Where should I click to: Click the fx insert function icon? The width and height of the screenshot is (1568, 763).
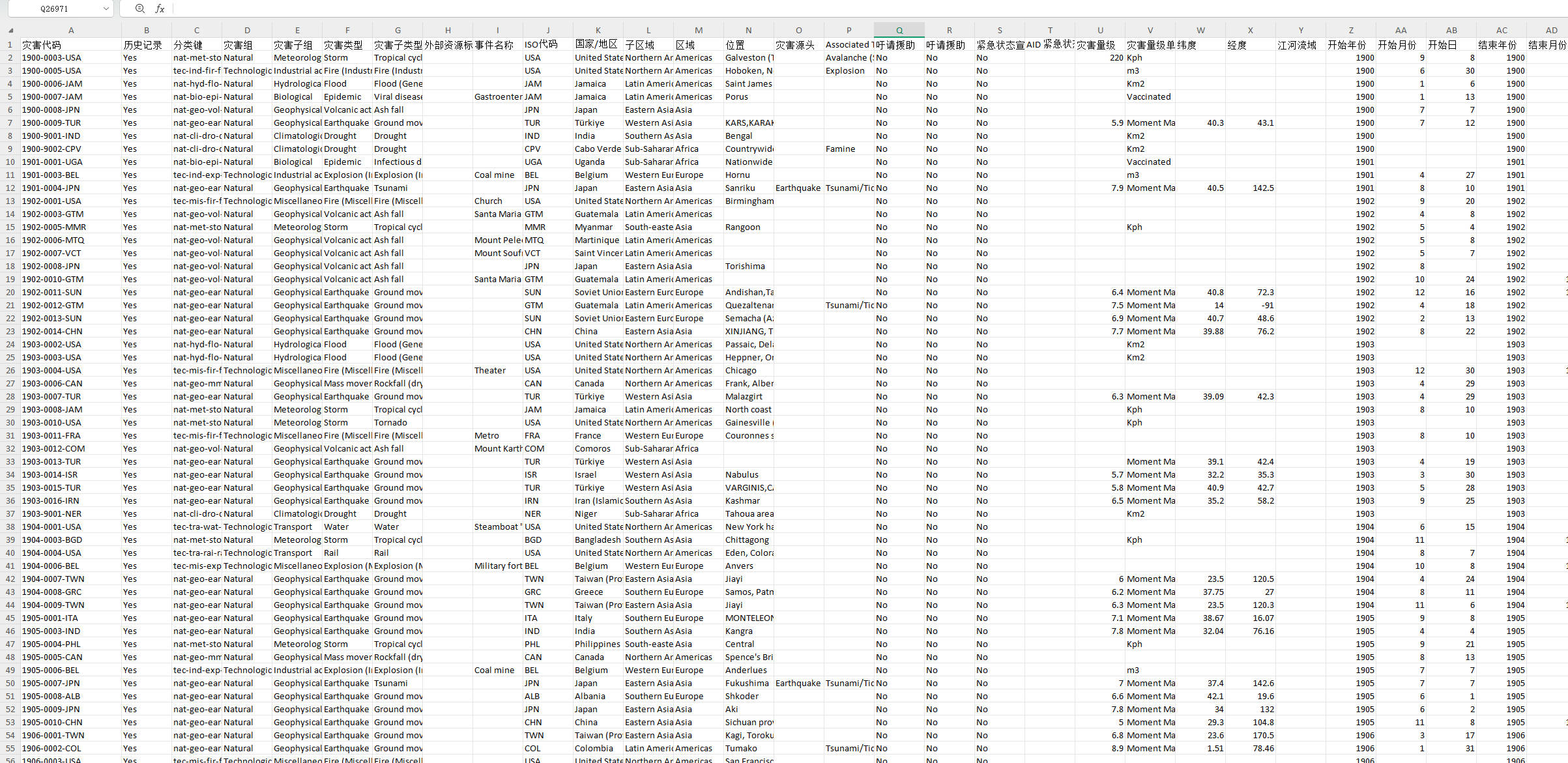pos(160,8)
